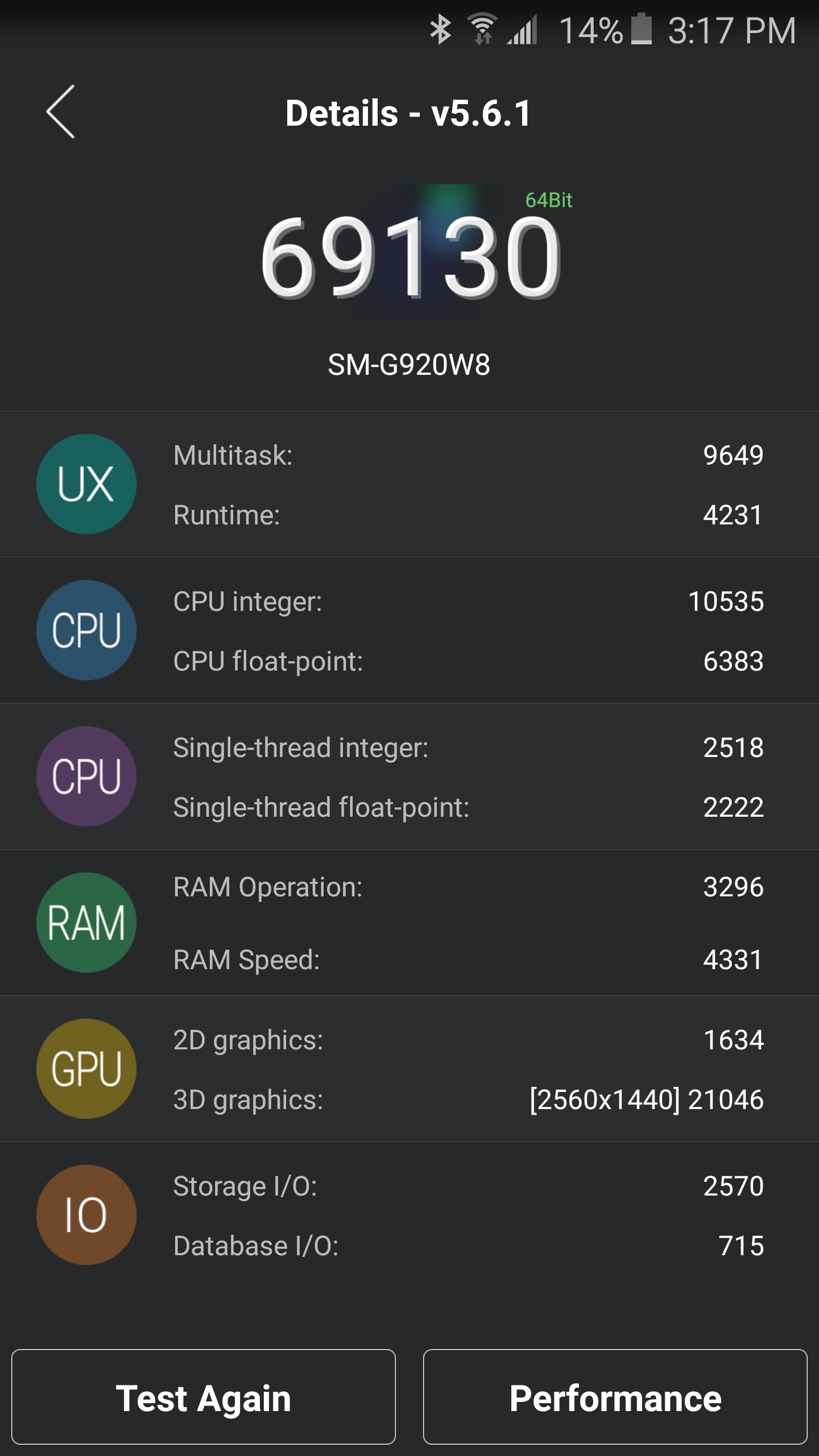Tap the blue CPU category icon
Image resolution: width=819 pixels, height=1456 pixels.
(x=86, y=630)
